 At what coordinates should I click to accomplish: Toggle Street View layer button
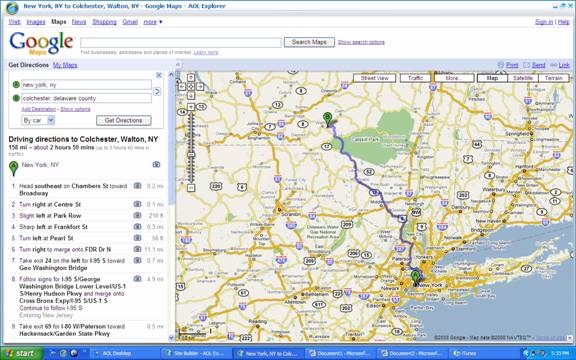374,78
